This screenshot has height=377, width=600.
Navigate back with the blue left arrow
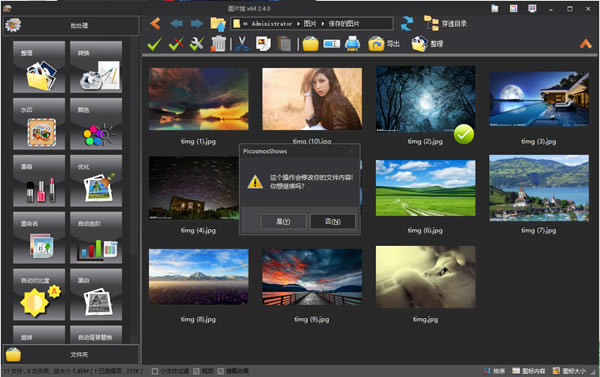[x=176, y=24]
